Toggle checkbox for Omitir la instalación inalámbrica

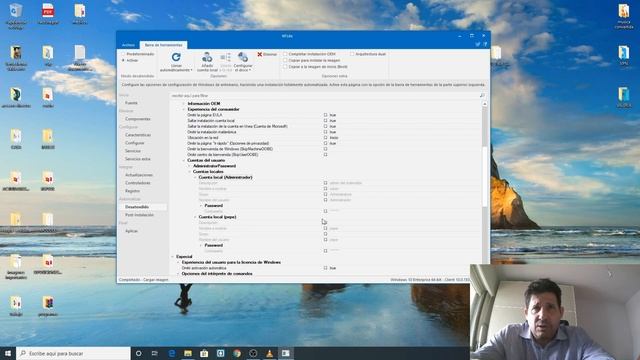pyautogui.click(x=325, y=132)
